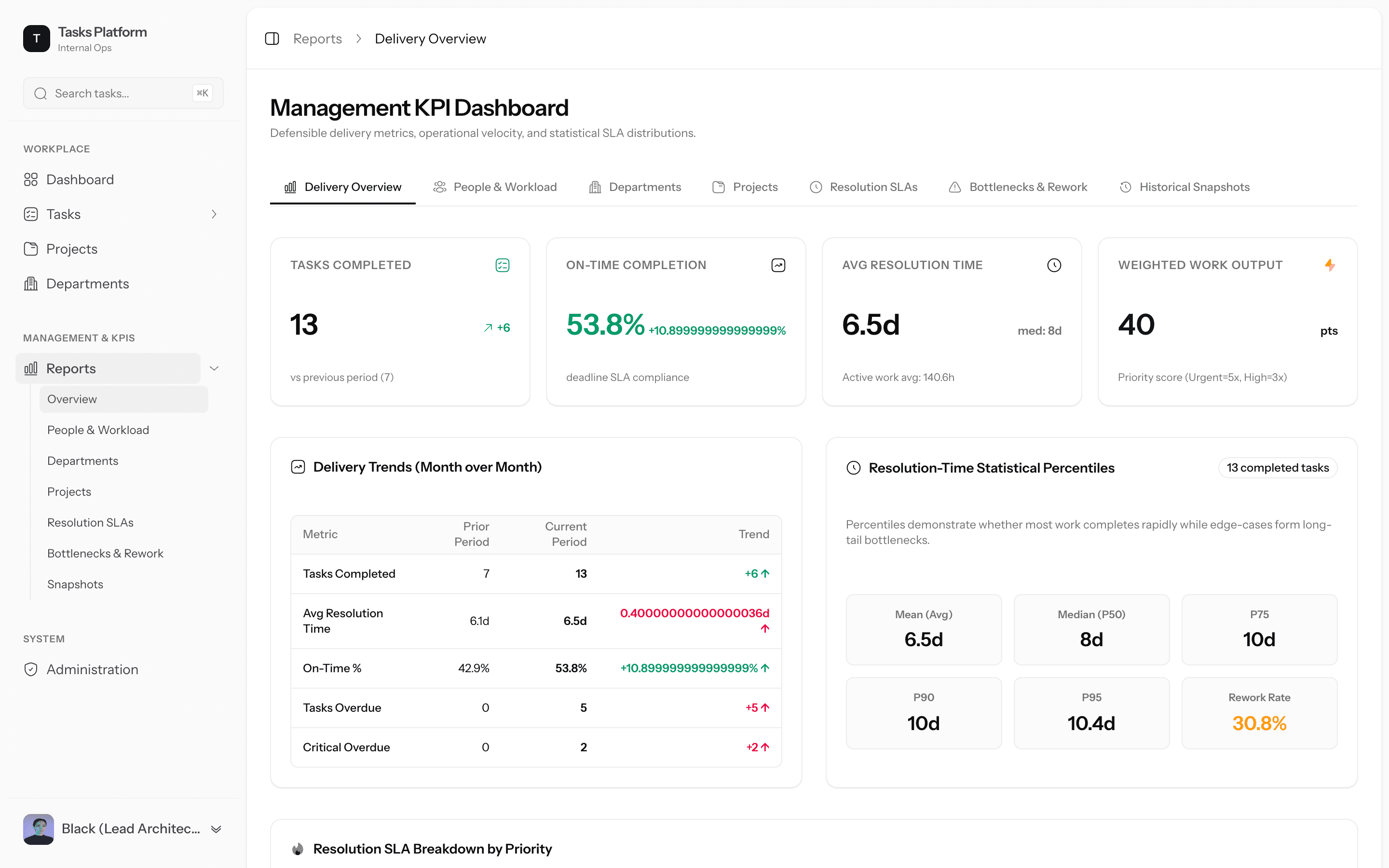Click the ⌘K shortcut badge
Screen dimensions: 1389x868
click(x=203, y=94)
